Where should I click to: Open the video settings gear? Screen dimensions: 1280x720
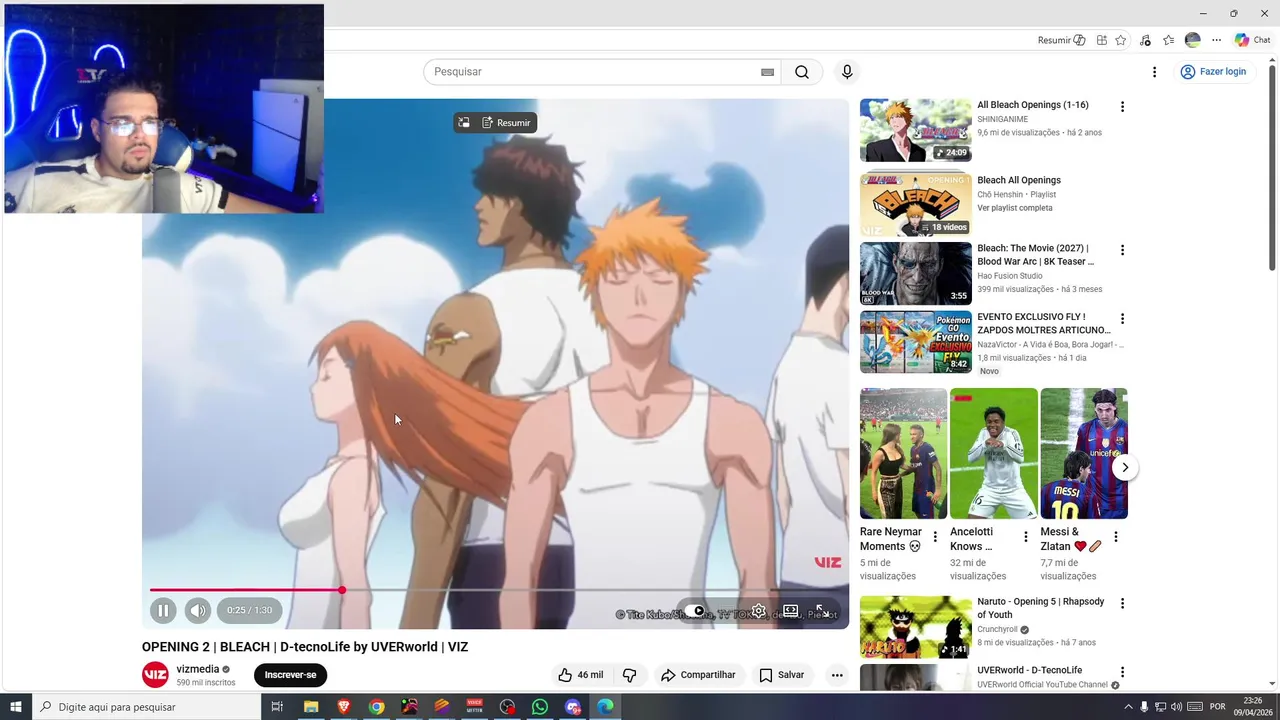[759, 611]
